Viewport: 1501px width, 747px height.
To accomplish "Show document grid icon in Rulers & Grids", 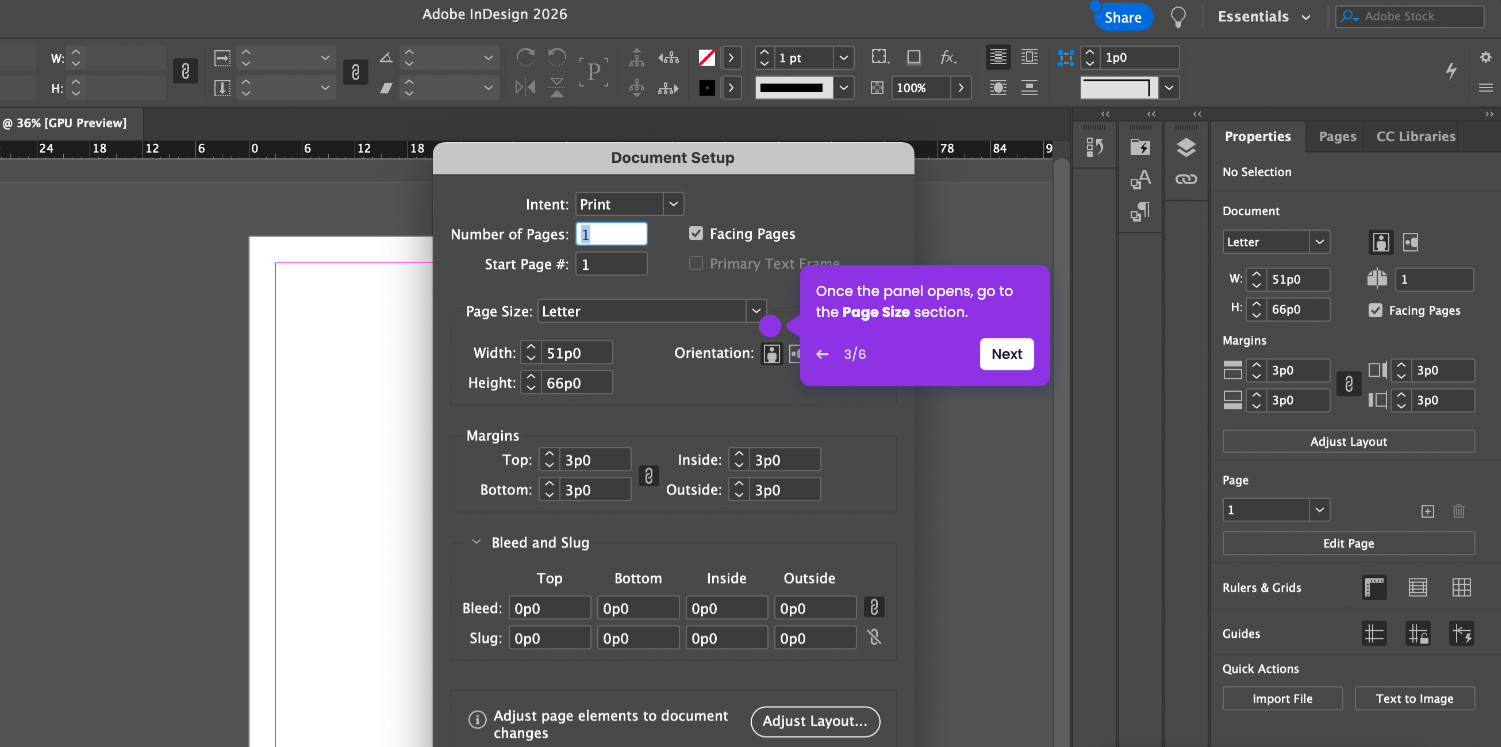I will pos(1462,587).
